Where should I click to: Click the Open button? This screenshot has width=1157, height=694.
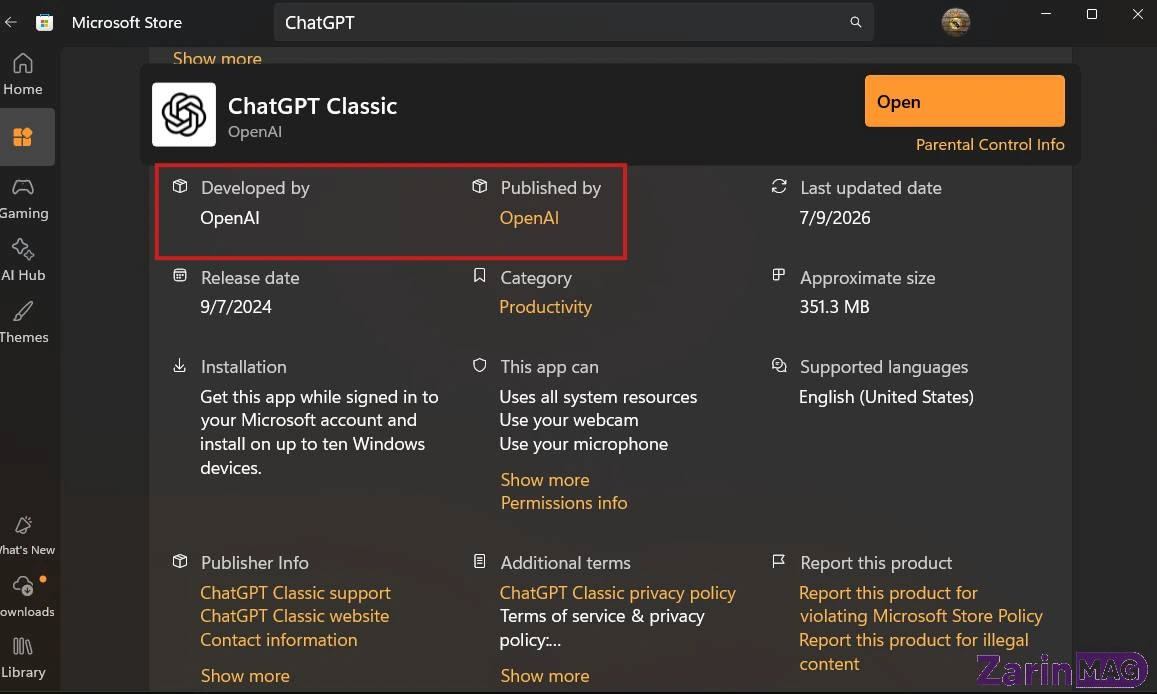pyautogui.click(x=964, y=101)
